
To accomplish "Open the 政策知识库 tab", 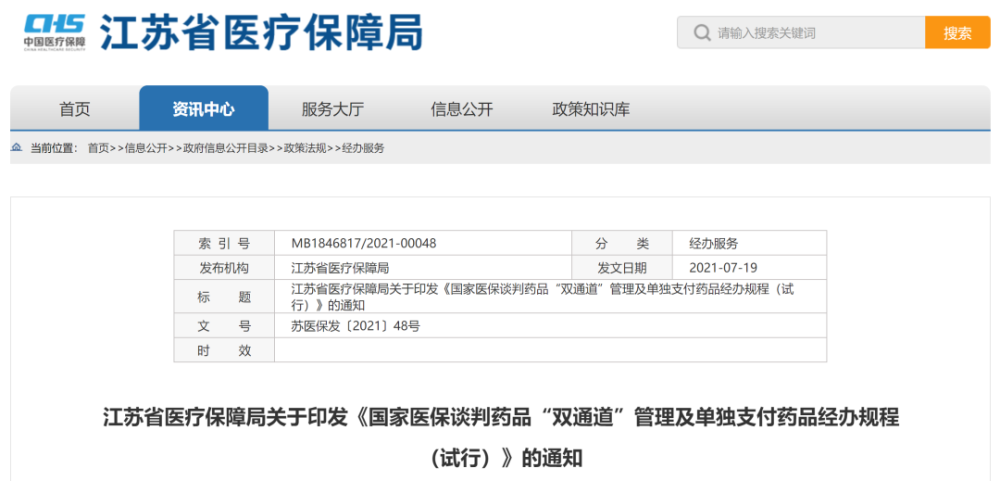I will (x=591, y=109).
